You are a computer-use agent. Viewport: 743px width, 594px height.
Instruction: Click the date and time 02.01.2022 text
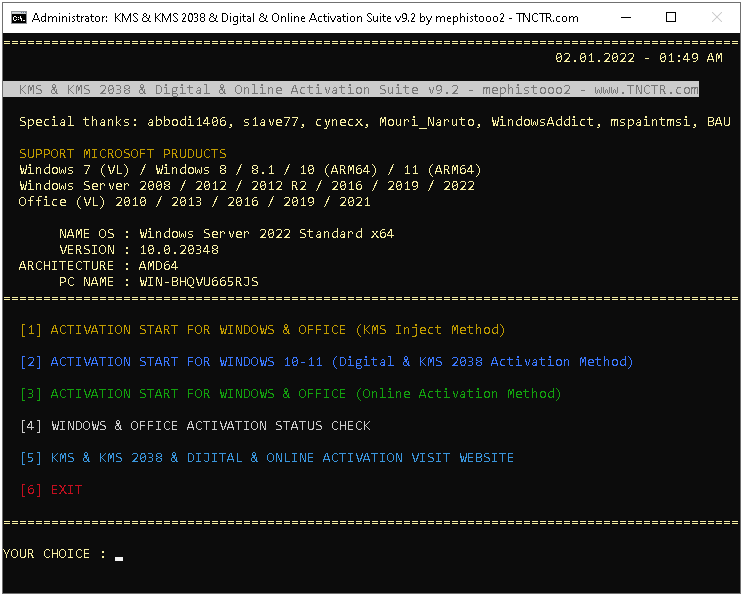pos(639,58)
